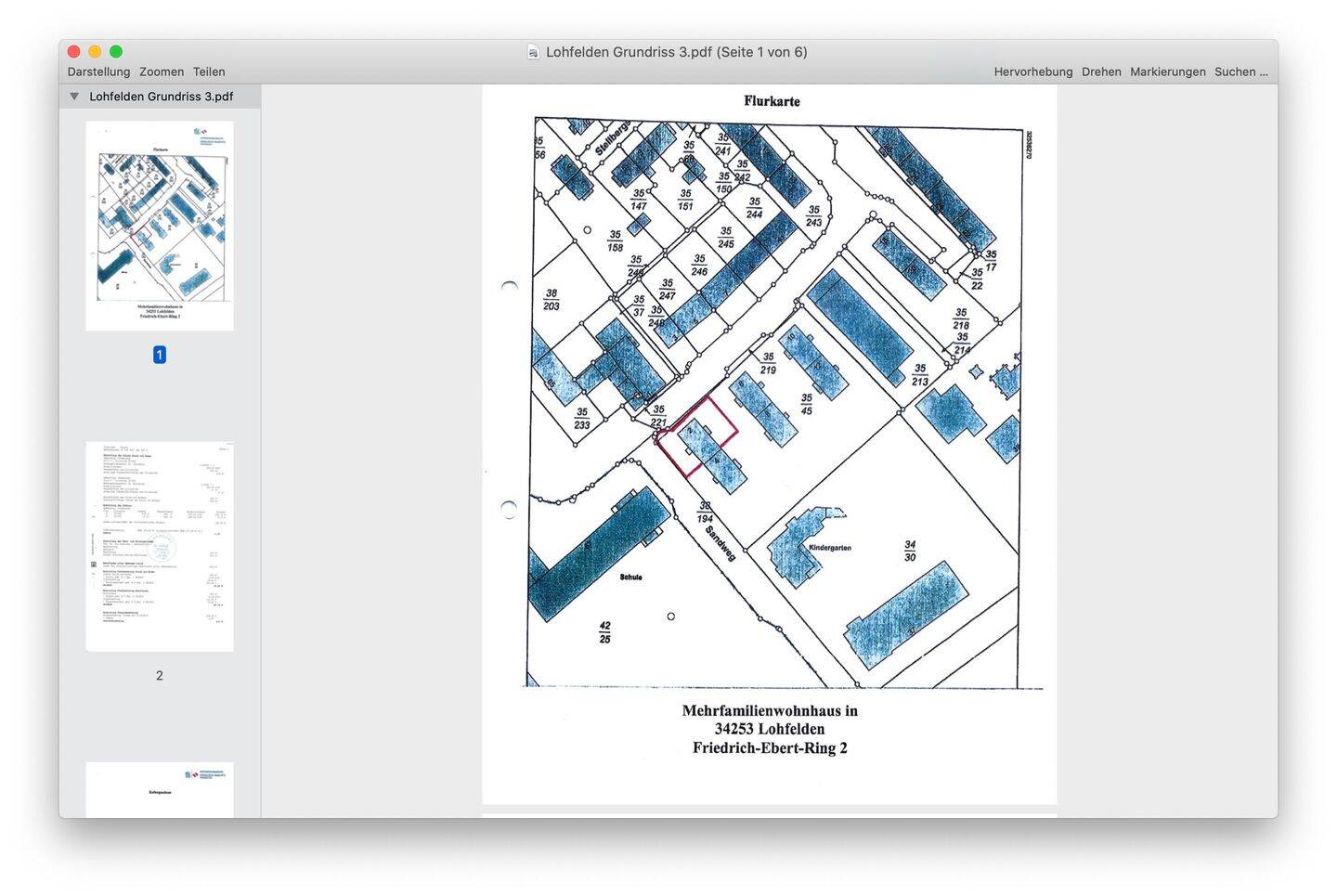
Task: Click the red outlined parcel on the map
Action: click(x=698, y=436)
